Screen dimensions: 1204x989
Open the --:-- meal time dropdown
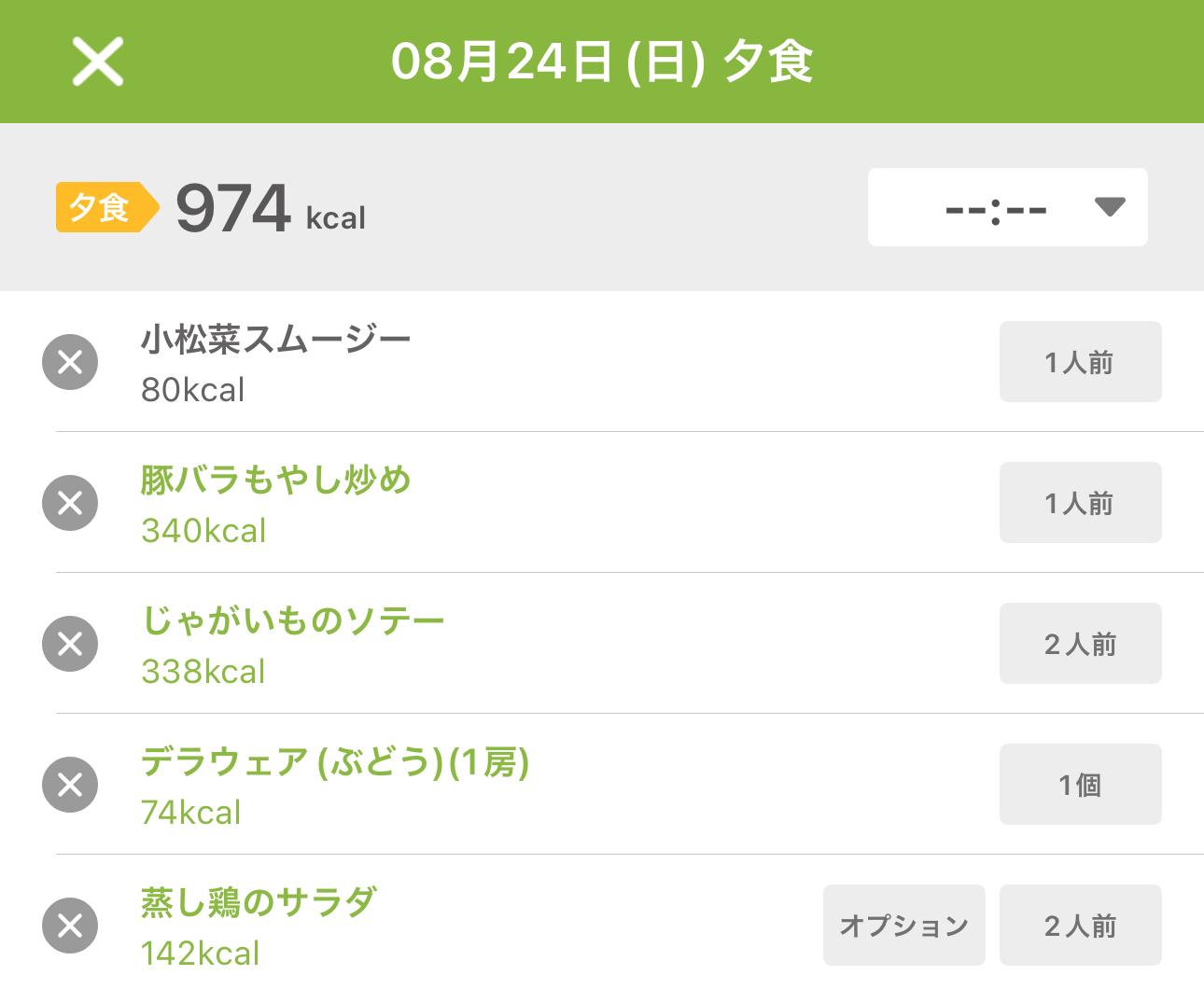click(1008, 207)
